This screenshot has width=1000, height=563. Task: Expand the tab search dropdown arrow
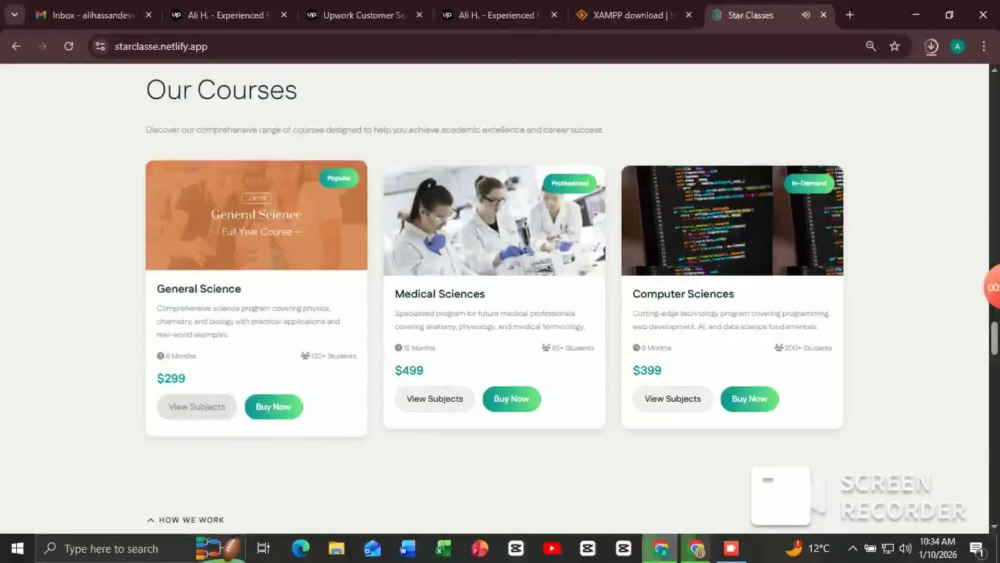[14, 15]
